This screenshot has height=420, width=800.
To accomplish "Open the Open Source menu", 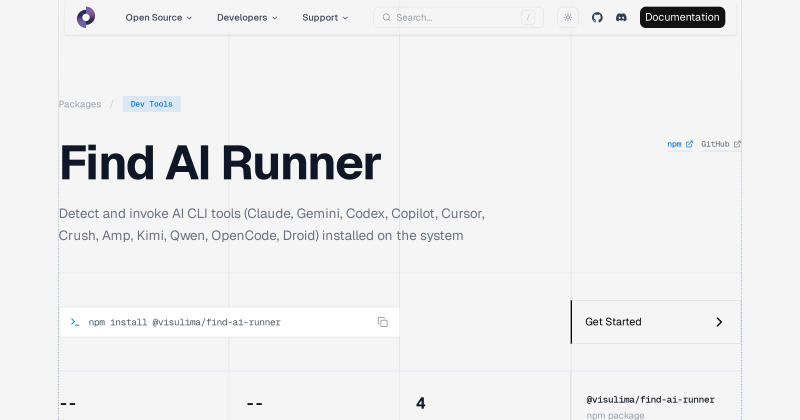I will coord(159,17).
